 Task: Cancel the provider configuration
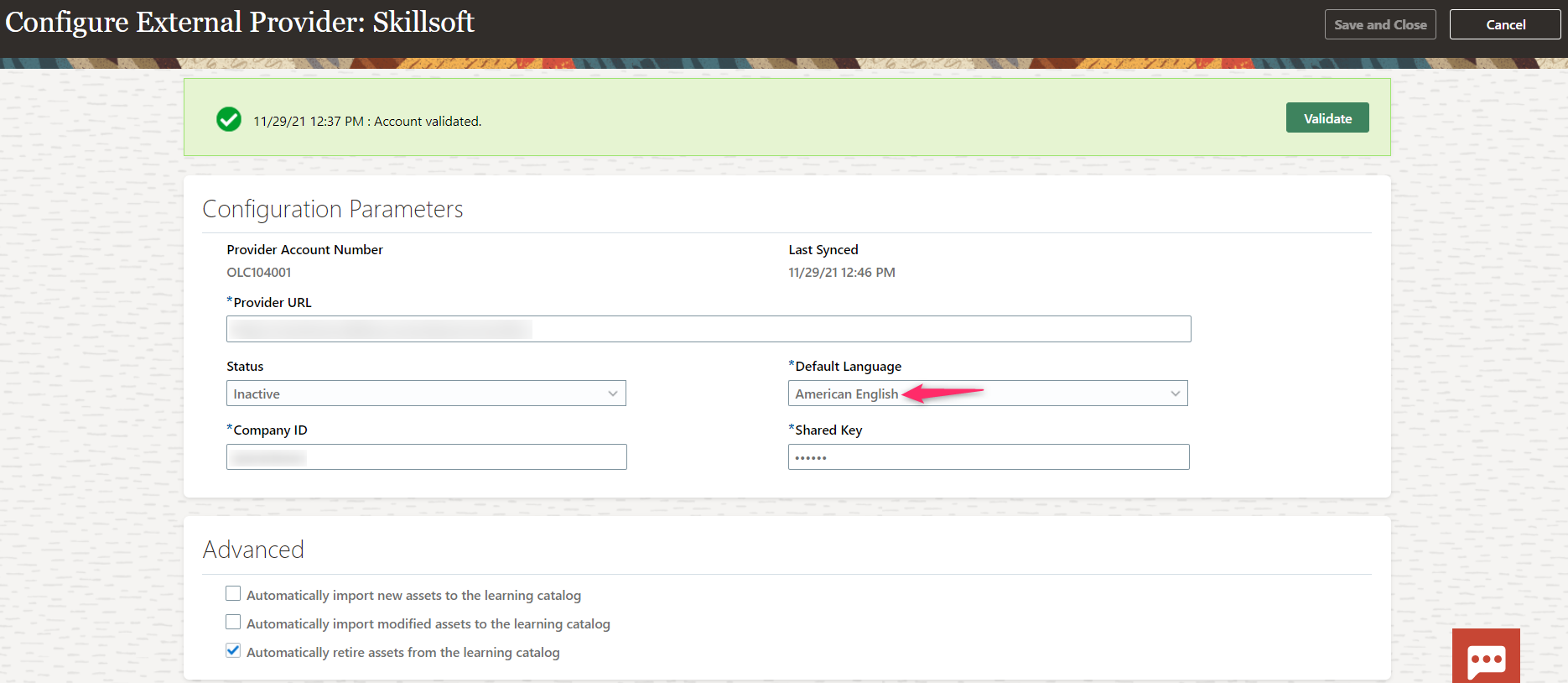click(x=1505, y=24)
